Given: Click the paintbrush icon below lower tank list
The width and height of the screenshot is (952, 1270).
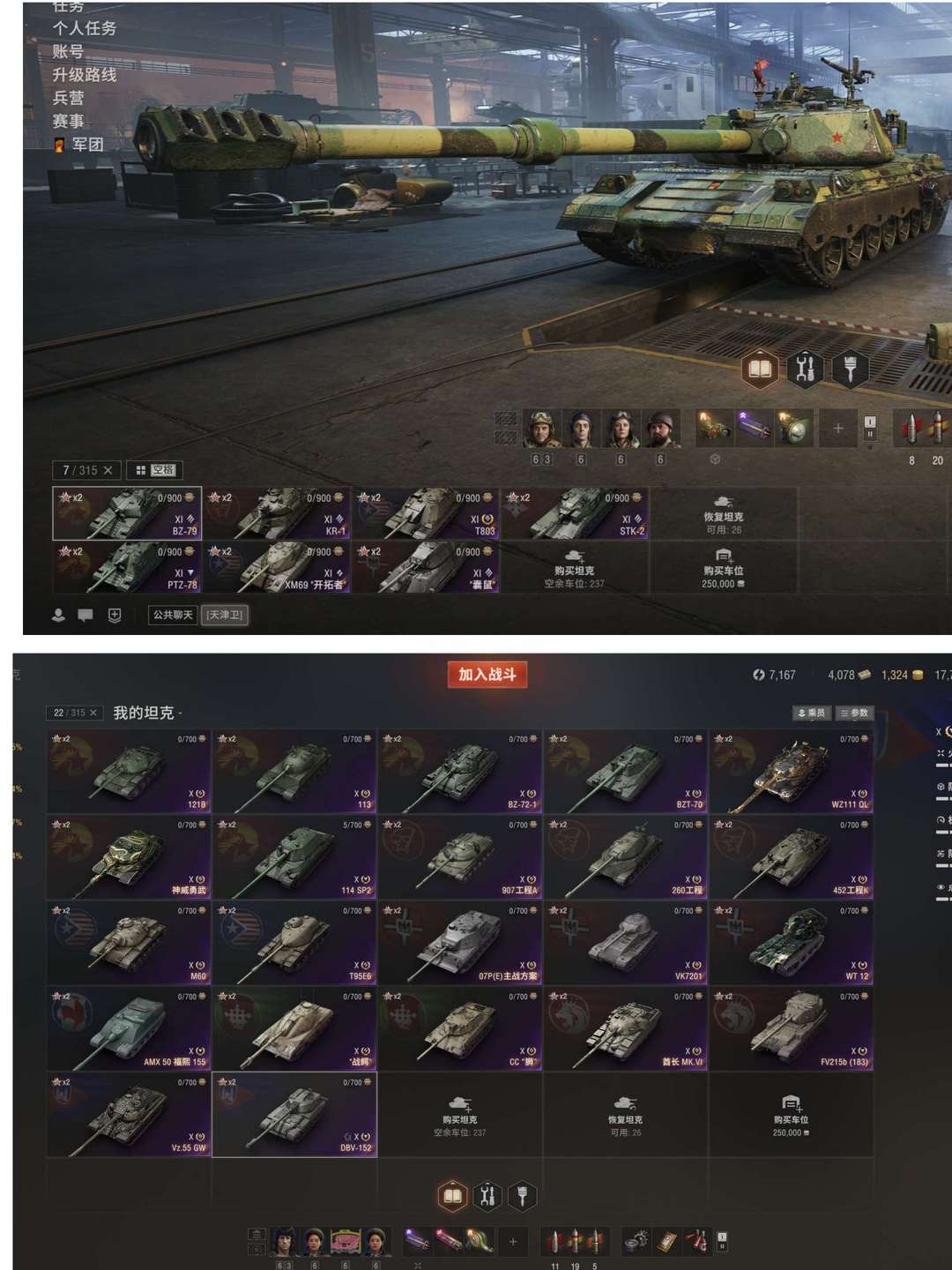Looking at the screenshot, I should pos(522,1196).
